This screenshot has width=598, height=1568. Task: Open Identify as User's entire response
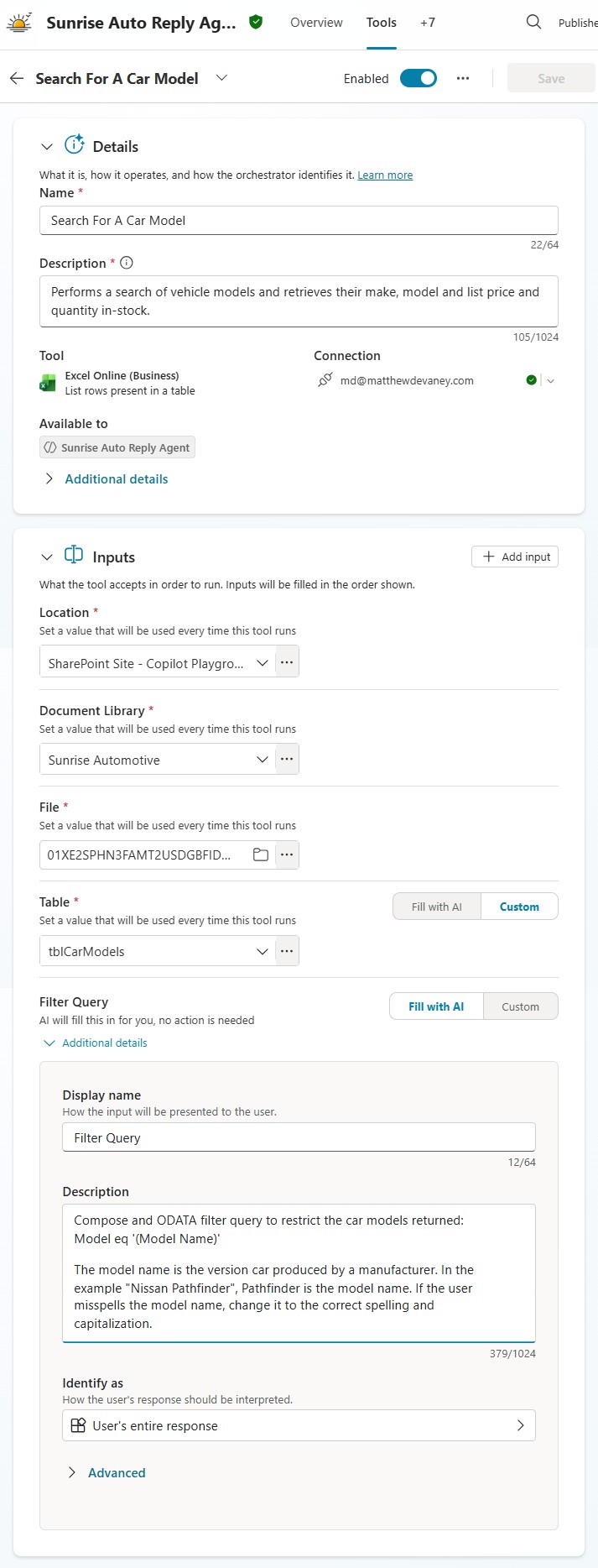tap(299, 1425)
